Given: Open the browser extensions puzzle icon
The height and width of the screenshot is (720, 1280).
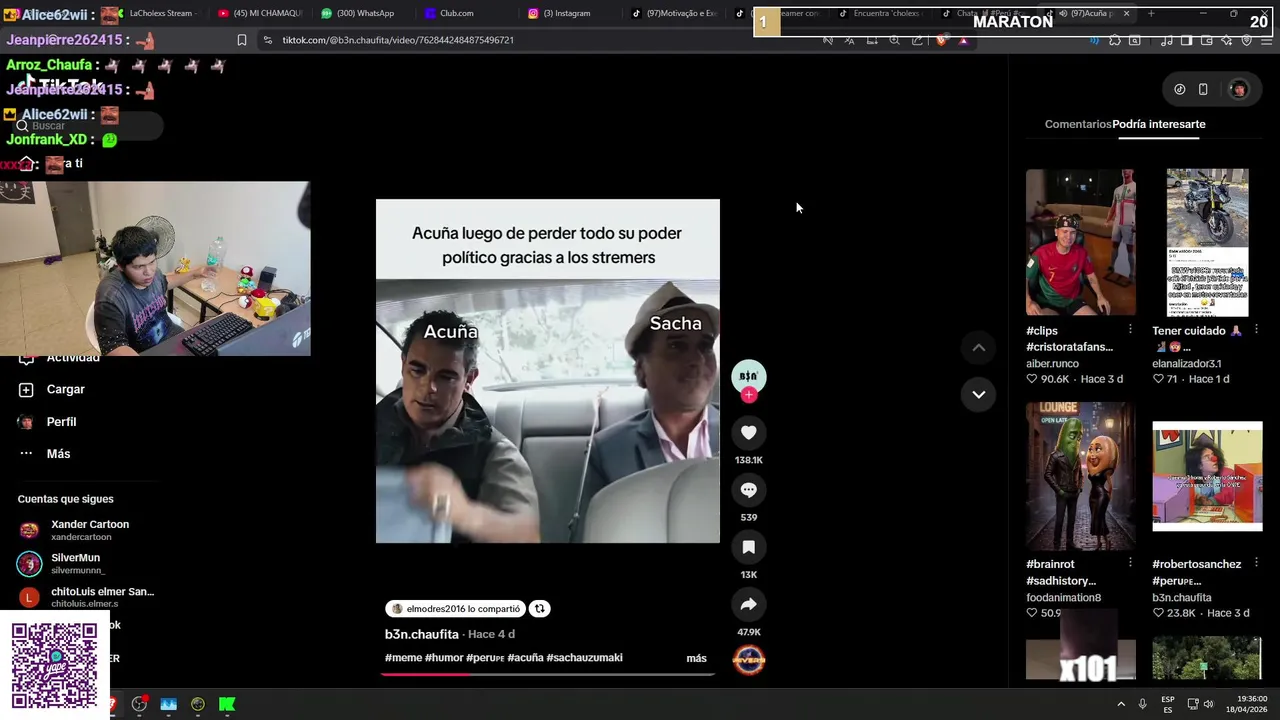Looking at the screenshot, I should pos(1115,40).
